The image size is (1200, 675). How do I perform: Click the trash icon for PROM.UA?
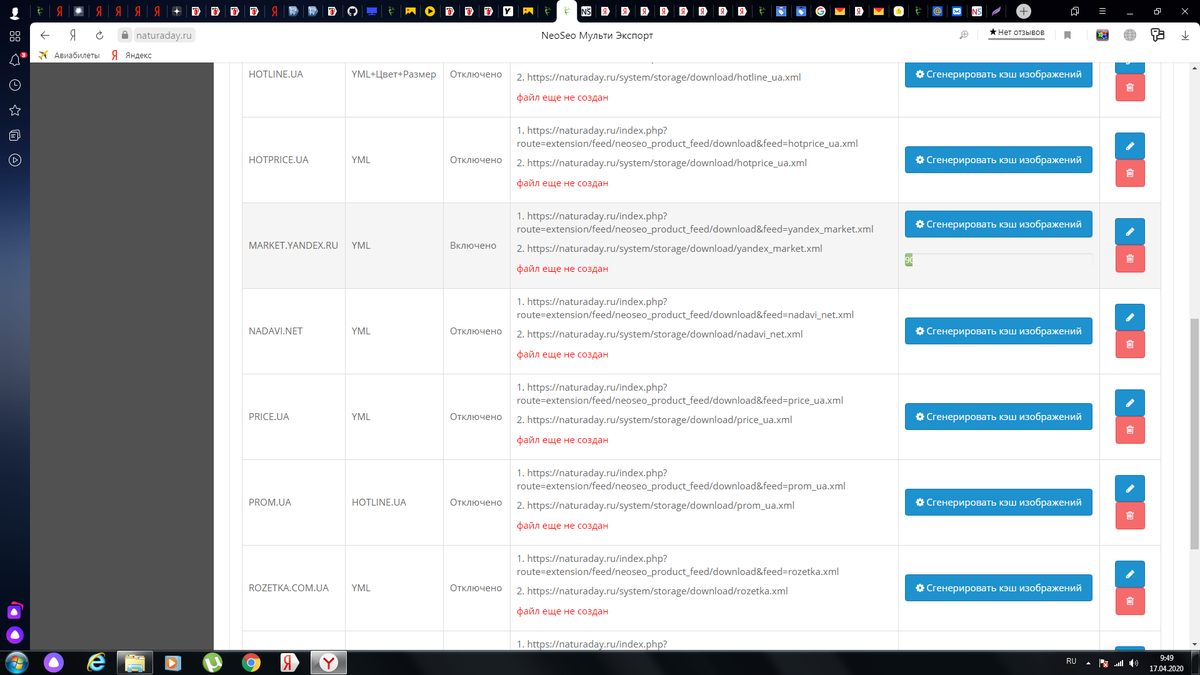click(1129, 516)
